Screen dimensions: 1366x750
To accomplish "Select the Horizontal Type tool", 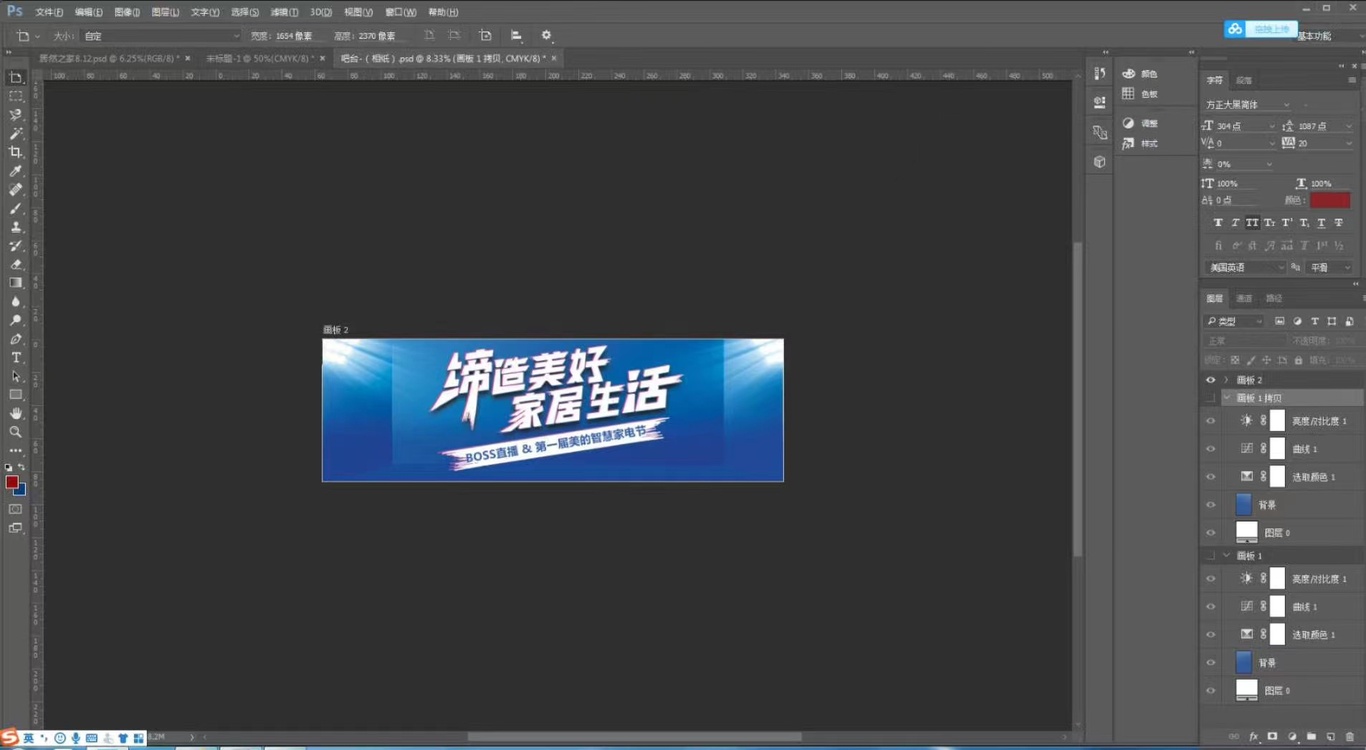I will coord(16,358).
